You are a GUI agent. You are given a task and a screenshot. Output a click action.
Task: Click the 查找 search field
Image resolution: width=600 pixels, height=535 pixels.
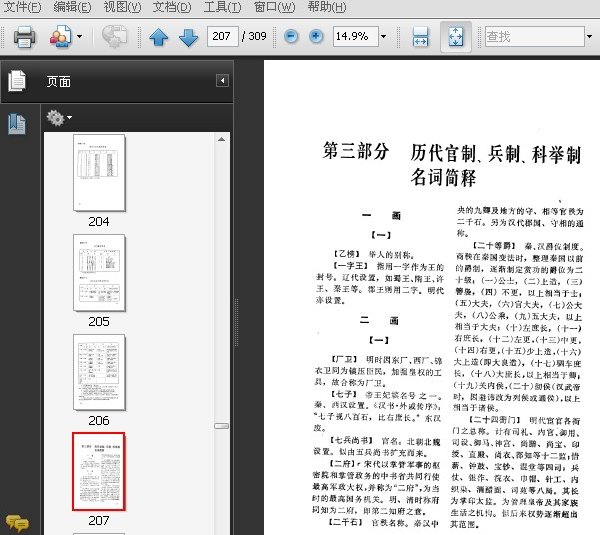click(535, 36)
